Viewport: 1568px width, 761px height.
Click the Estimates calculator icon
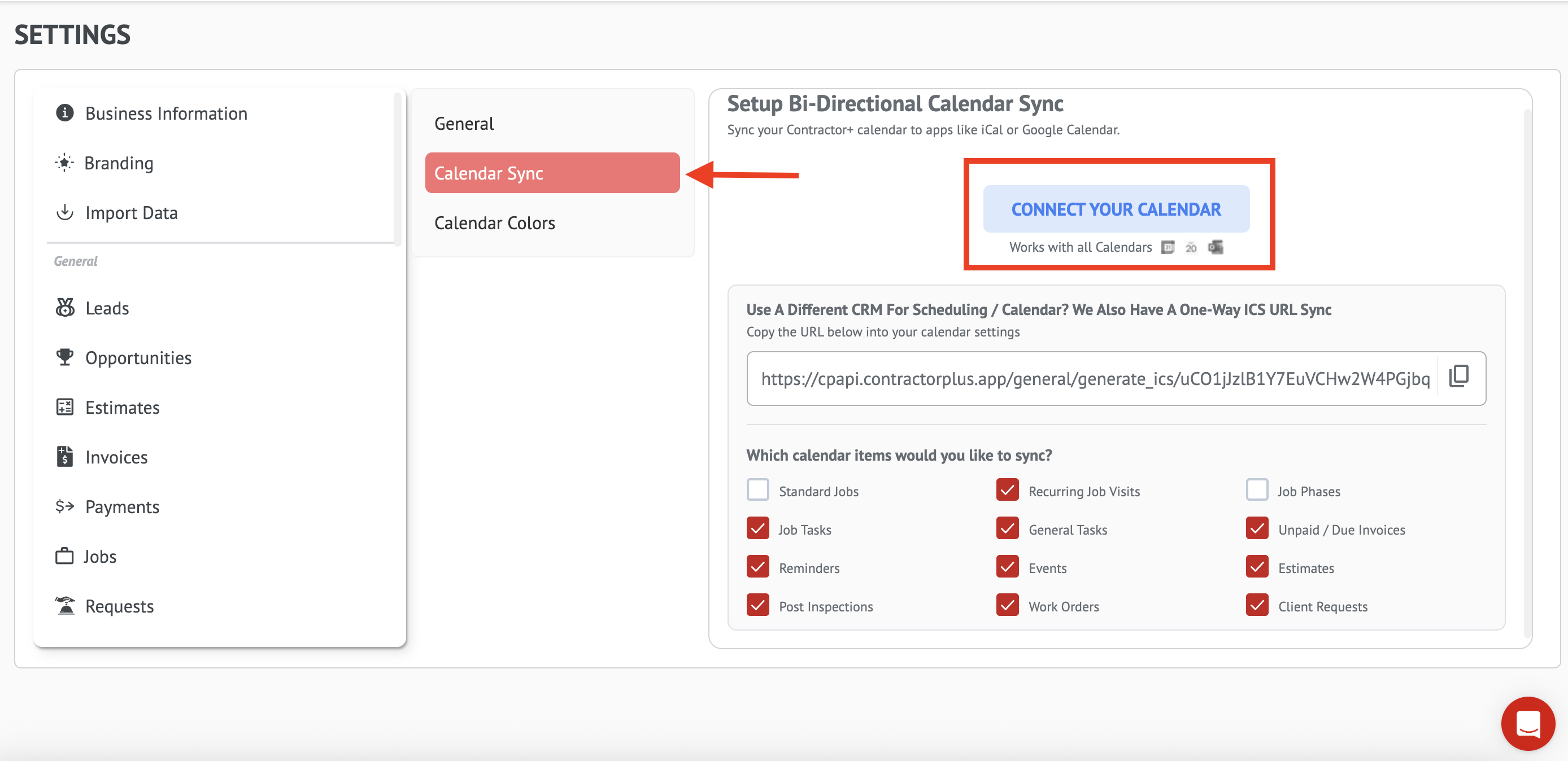(64, 407)
